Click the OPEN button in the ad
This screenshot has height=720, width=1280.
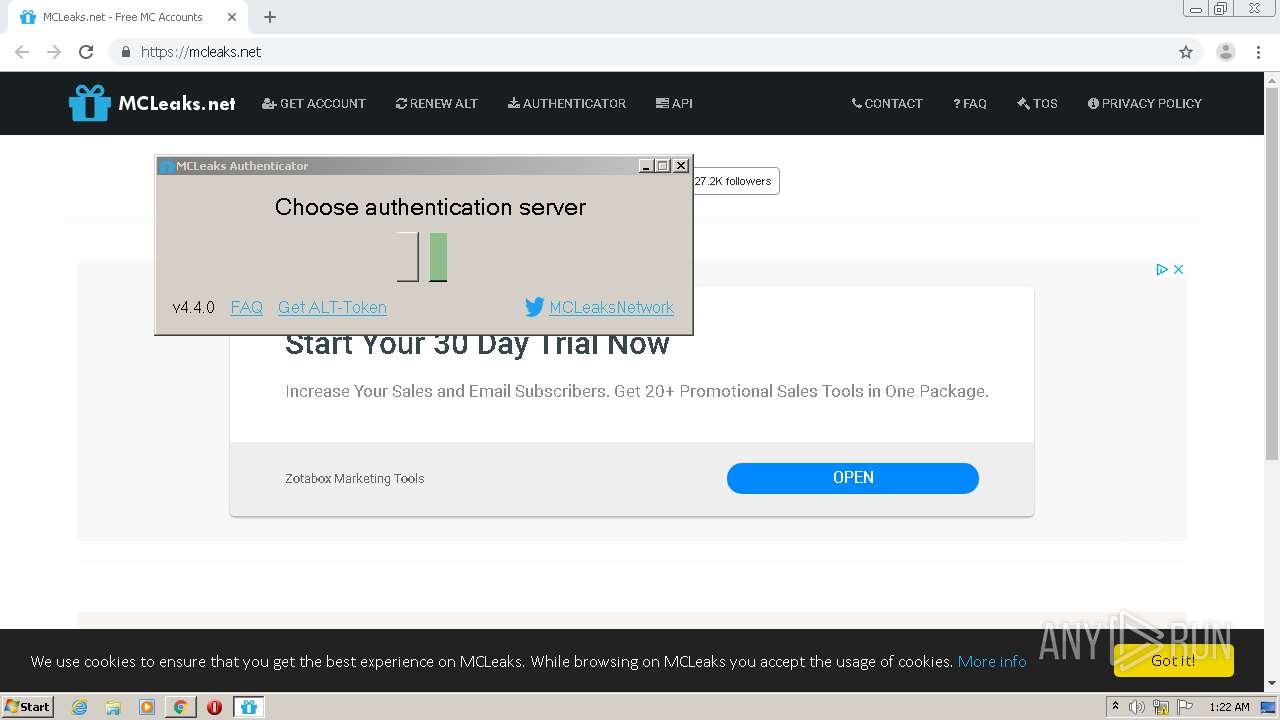(x=853, y=478)
